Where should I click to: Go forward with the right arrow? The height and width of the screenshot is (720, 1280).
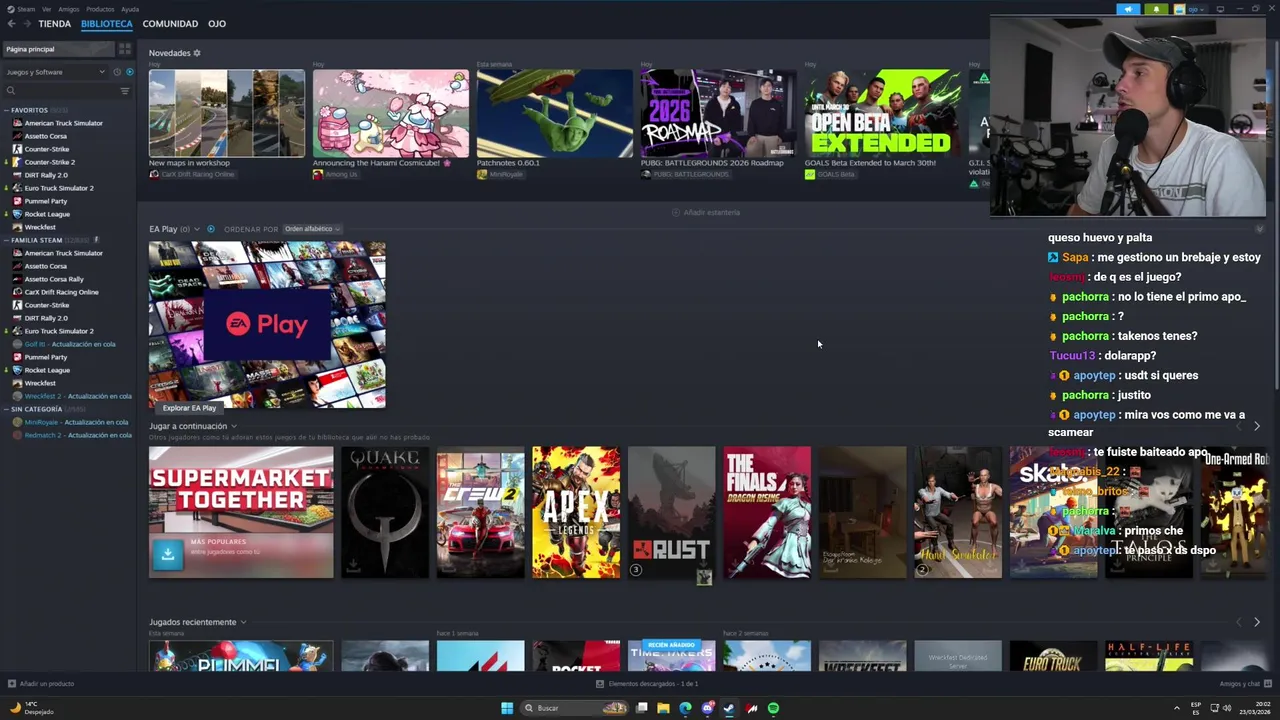point(26,24)
